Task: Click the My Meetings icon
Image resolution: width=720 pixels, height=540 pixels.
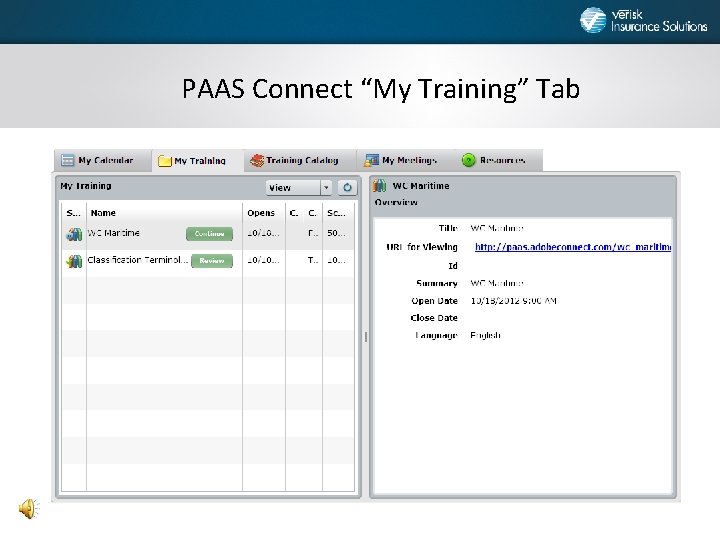Action: click(371, 160)
